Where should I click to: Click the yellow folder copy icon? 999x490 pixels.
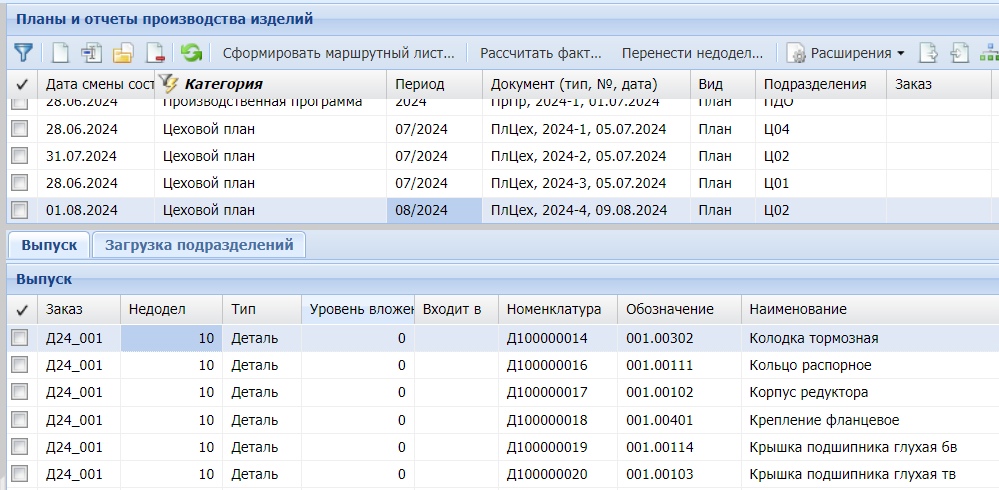[123, 52]
